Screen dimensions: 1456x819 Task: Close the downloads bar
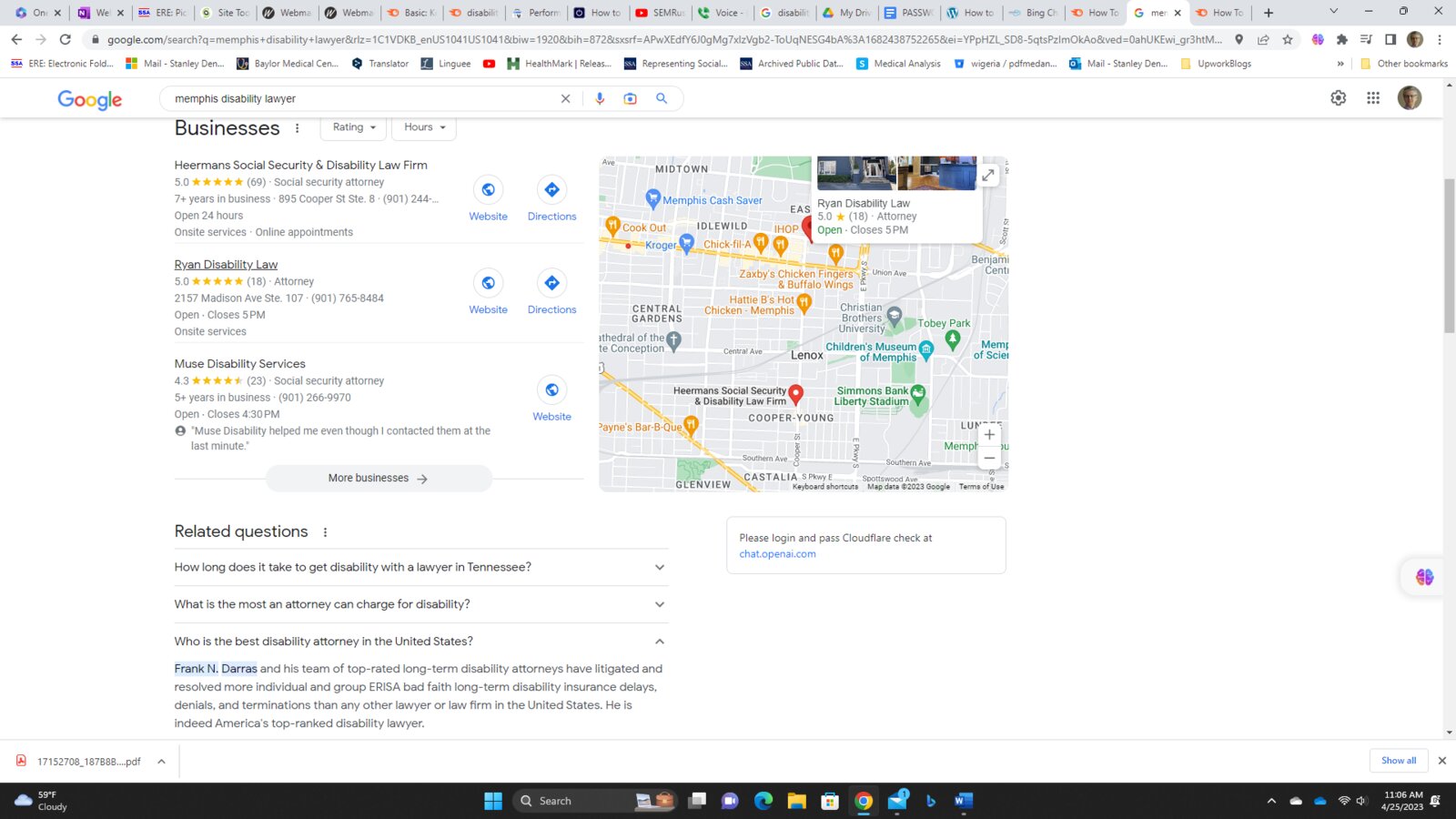(x=1441, y=761)
